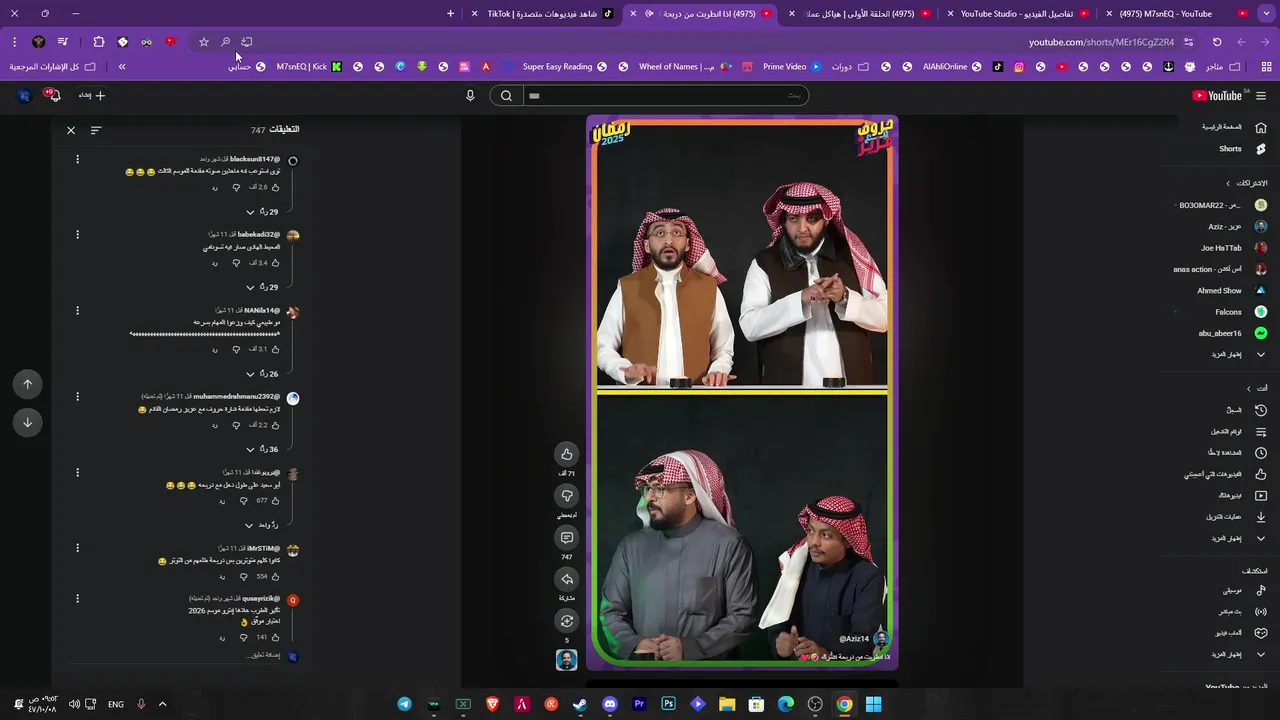Expand show more under subscriptions list

1237,354
